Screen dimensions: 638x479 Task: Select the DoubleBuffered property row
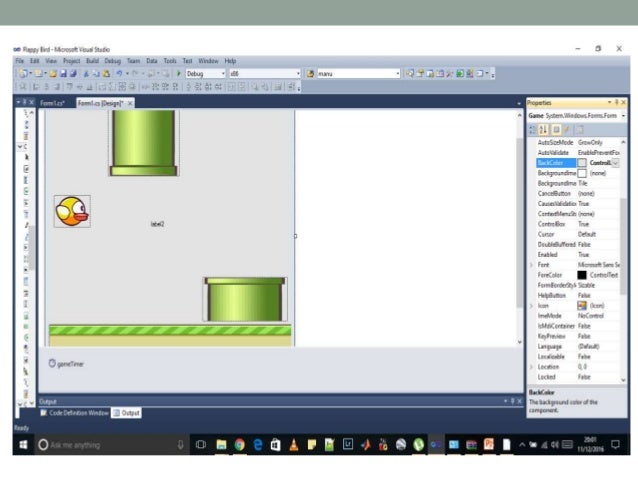[578, 245]
